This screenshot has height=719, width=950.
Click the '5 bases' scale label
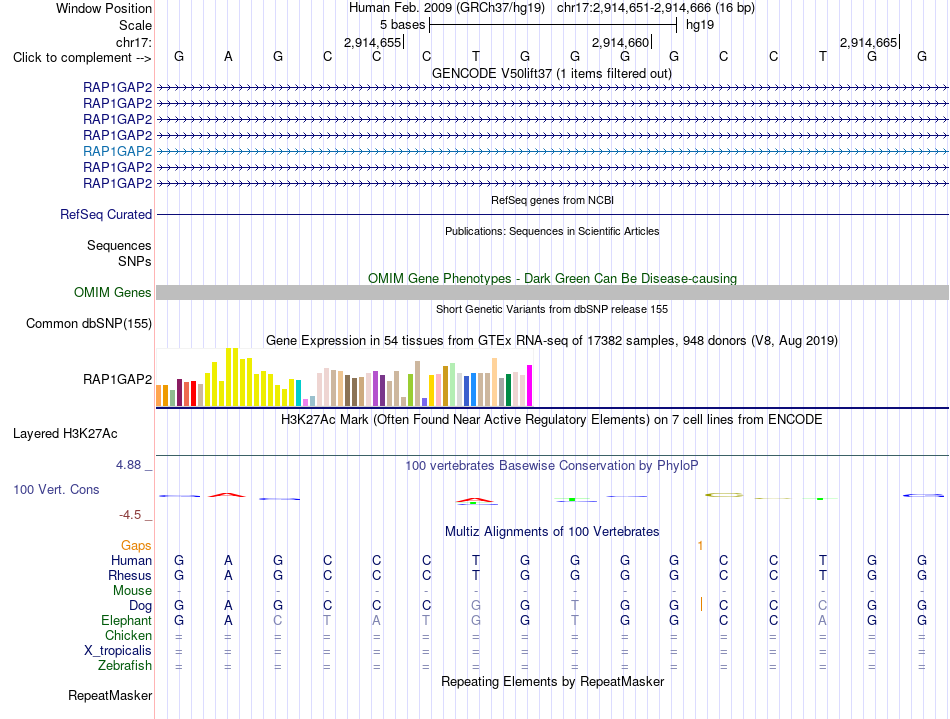403,25
